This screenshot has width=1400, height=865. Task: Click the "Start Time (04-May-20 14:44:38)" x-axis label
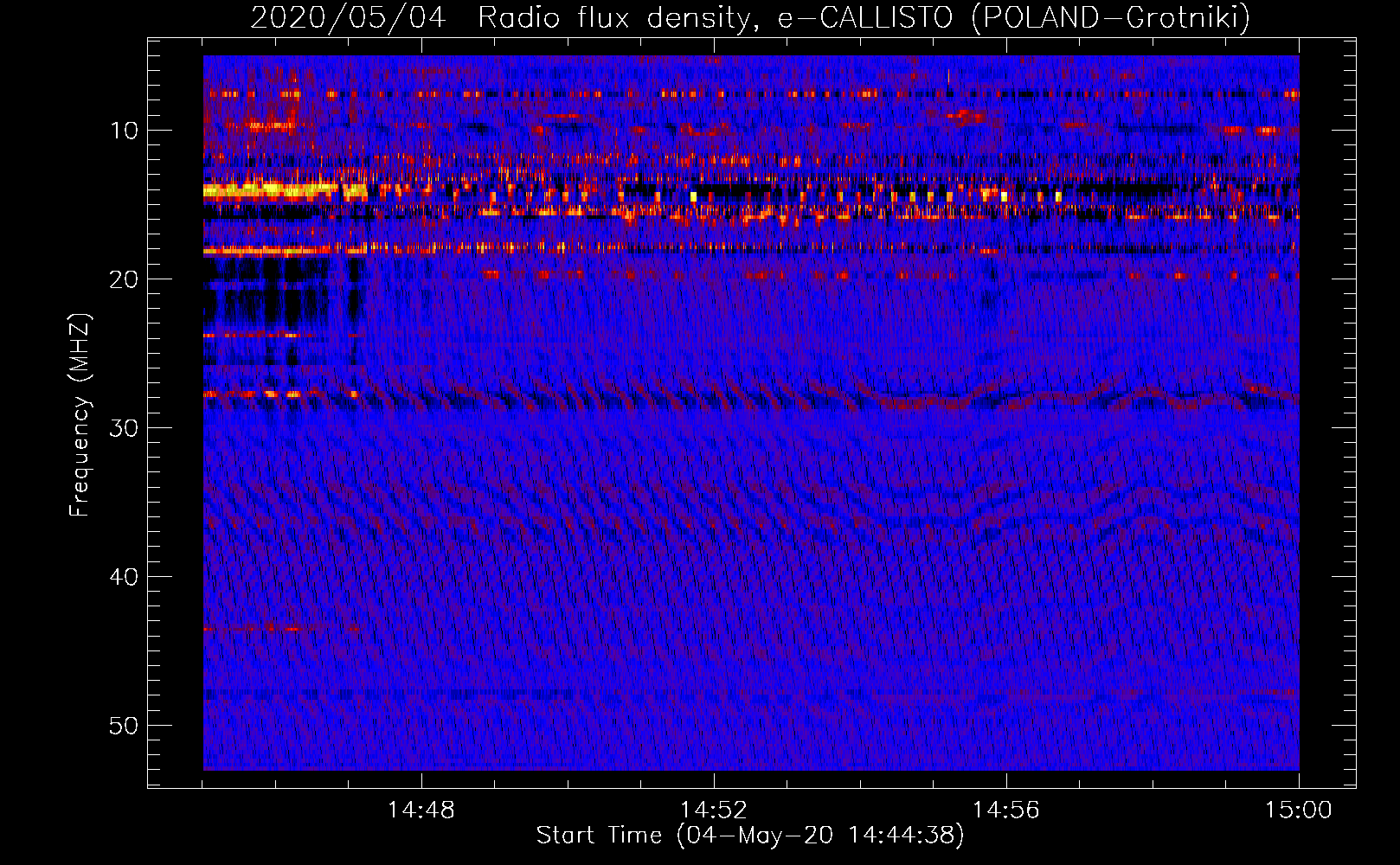[x=750, y=836]
